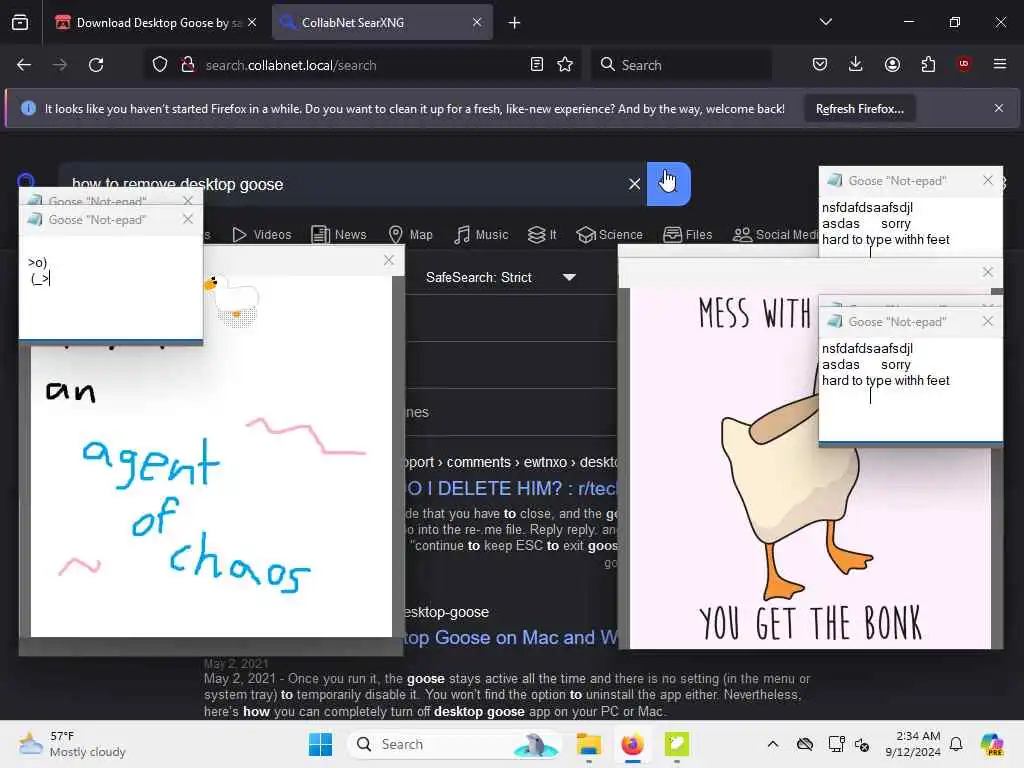Go back to previous page in Firefox

(x=24, y=65)
